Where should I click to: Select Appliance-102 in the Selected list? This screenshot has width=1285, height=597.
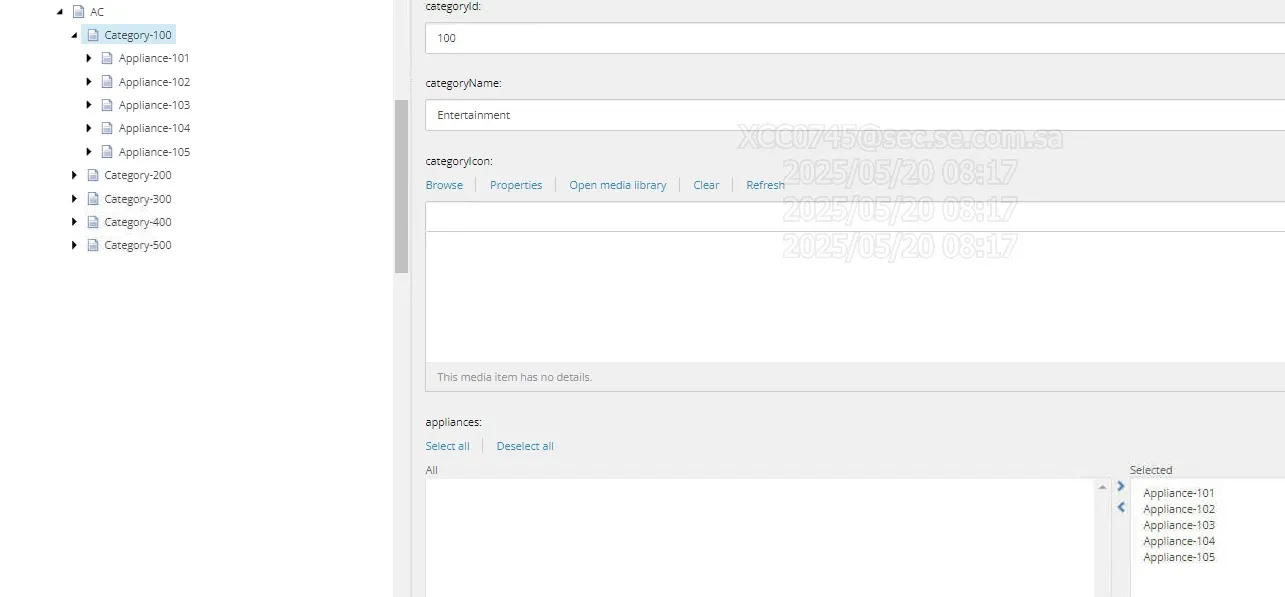[x=1178, y=508]
